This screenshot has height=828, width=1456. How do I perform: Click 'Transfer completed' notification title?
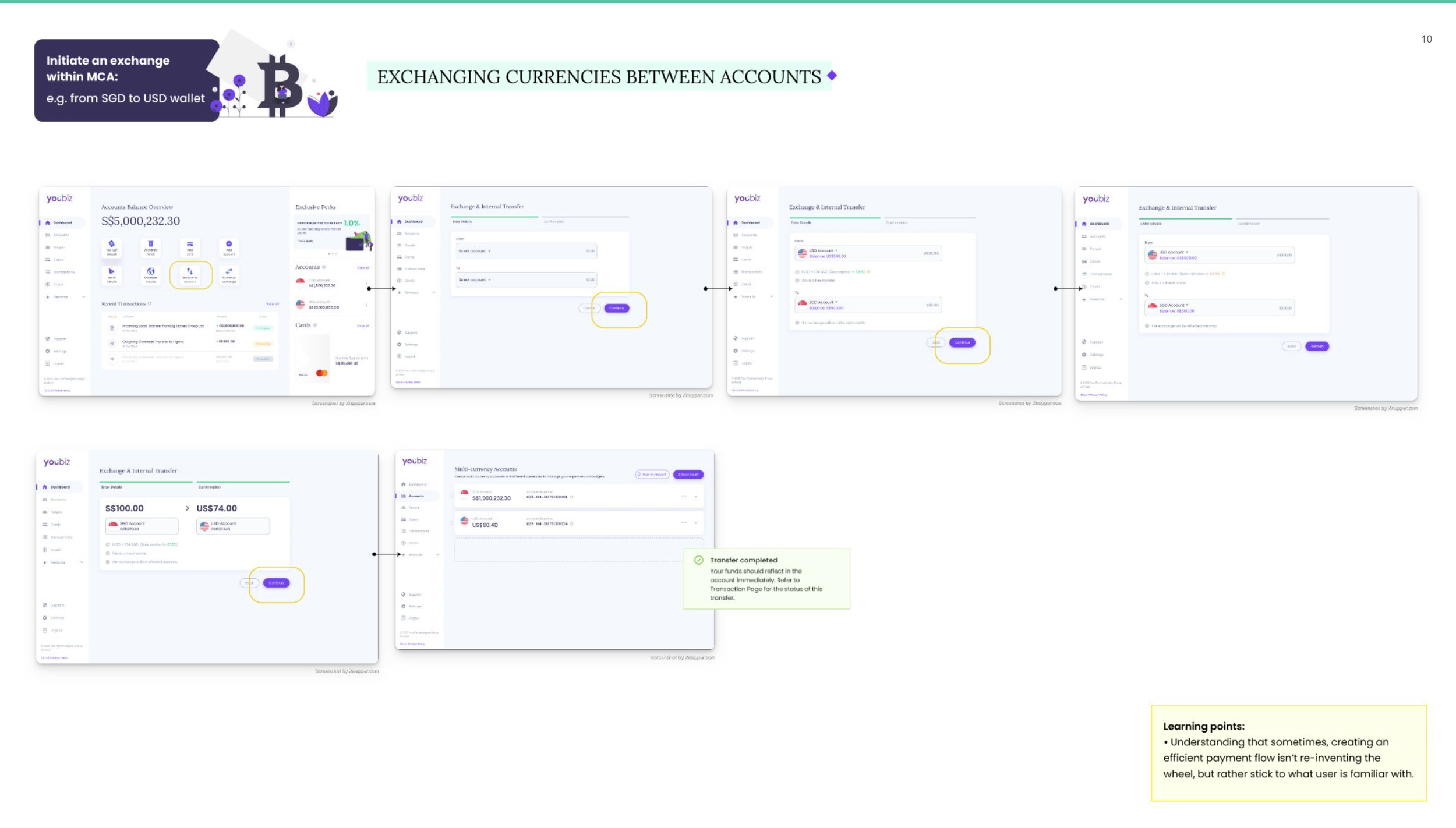pyautogui.click(x=744, y=560)
